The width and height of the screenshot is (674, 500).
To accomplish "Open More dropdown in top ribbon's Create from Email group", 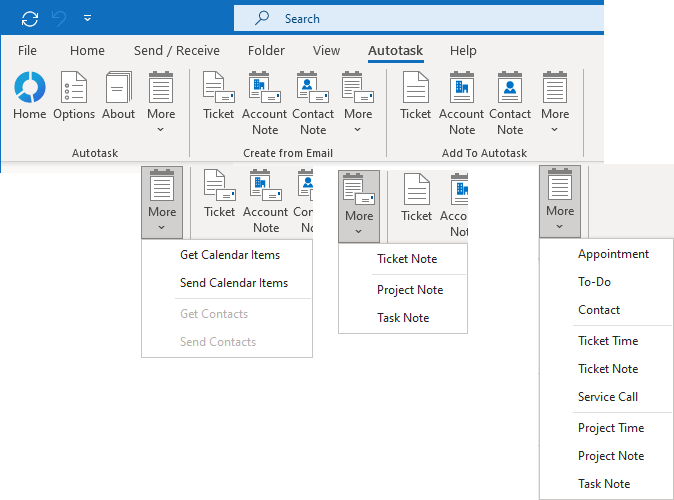I will [358, 103].
